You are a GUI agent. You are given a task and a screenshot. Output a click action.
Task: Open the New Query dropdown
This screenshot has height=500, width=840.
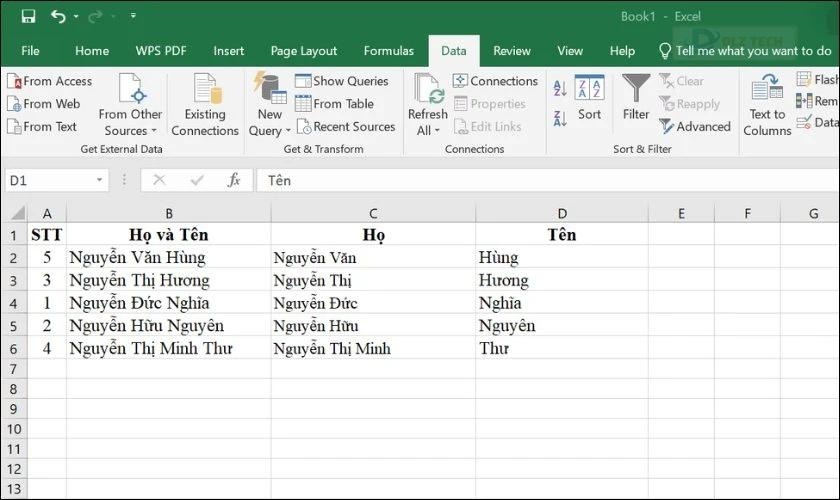(269, 105)
